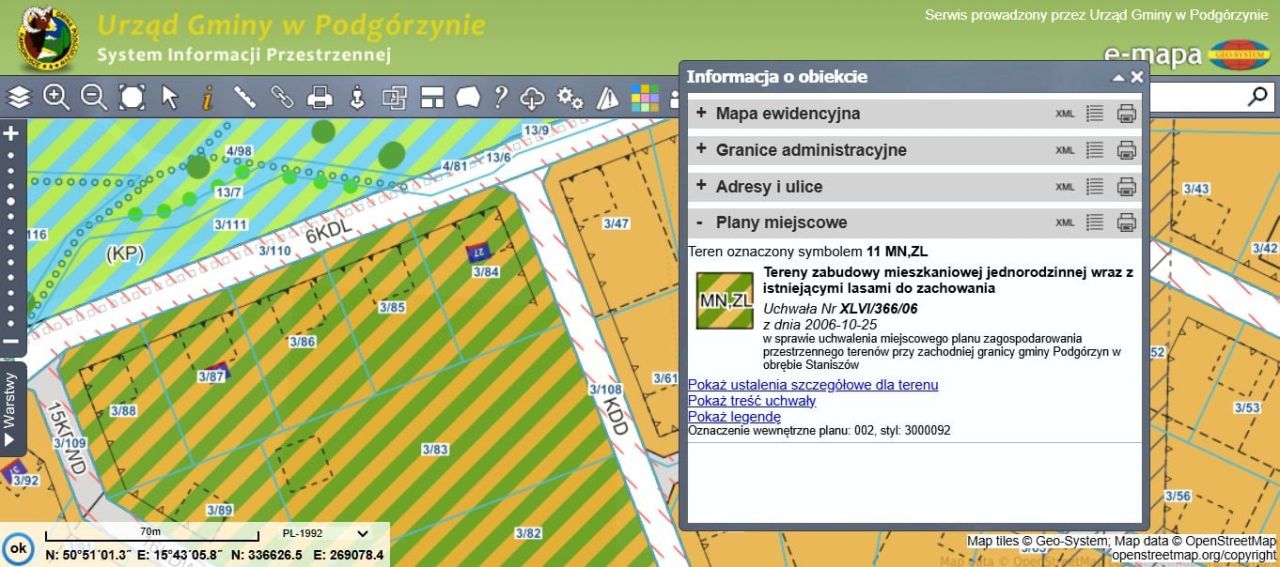Click parcel label 3/53 on map
This screenshot has width=1280, height=567.
point(1247,408)
